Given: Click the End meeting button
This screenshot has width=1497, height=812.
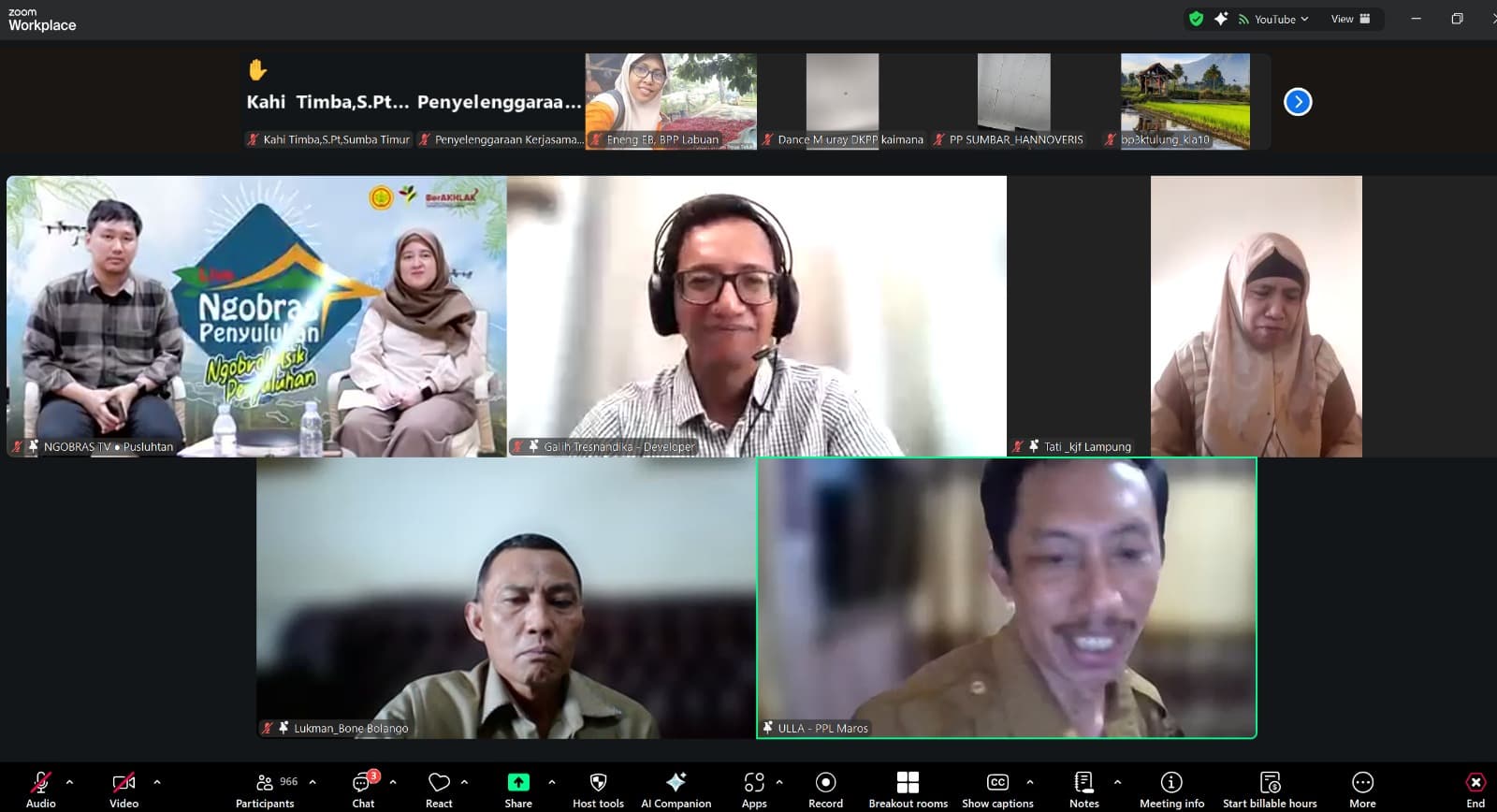Looking at the screenshot, I should click(1475, 789).
